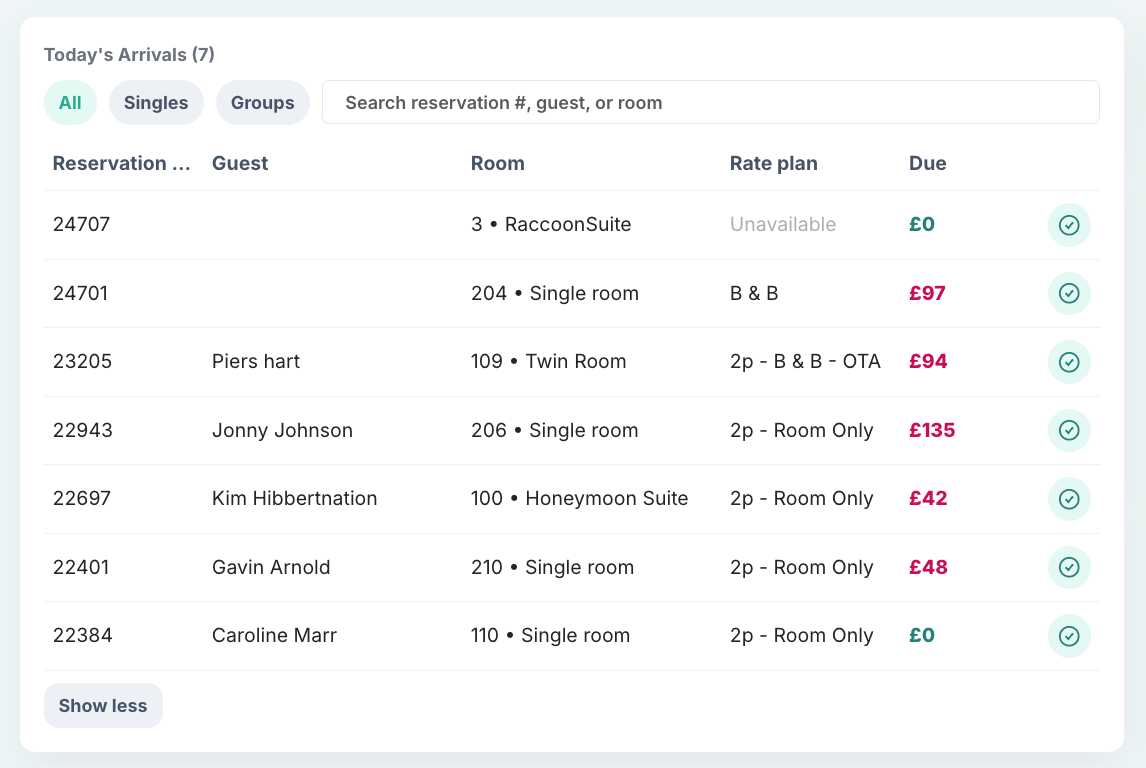Focus the reservation search field
The height and width of the screenshot is (768, 1146).
coord(710,103)
